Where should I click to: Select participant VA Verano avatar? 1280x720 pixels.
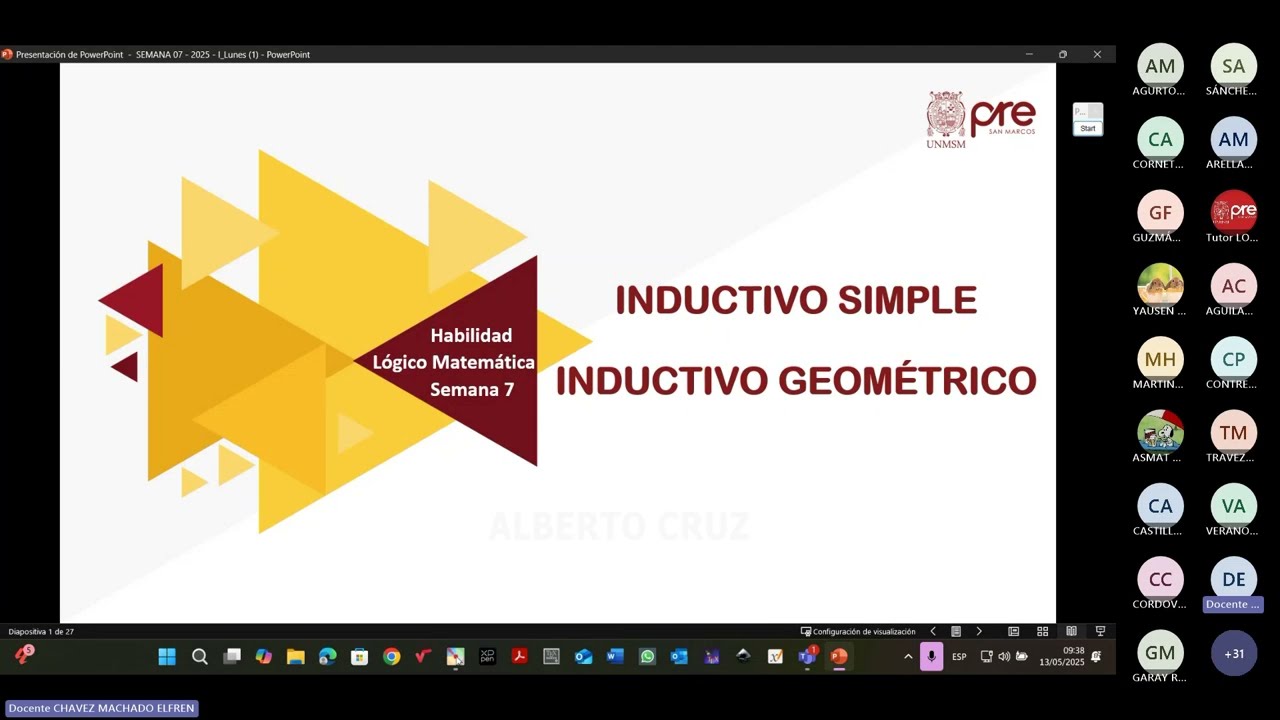[1233, 506]
